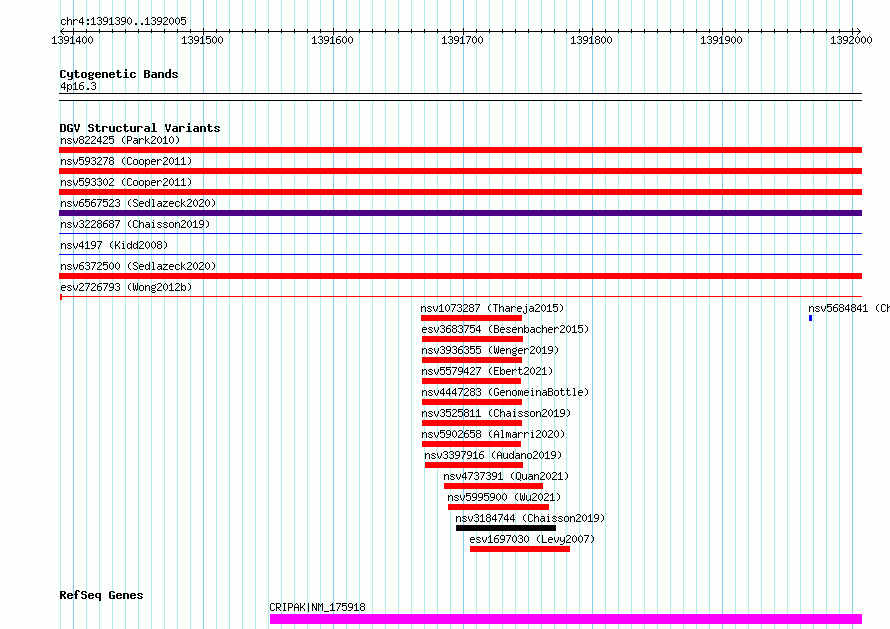Click the thin red esv2726793 line
890x629 pixels.
[x=460, y=296]
